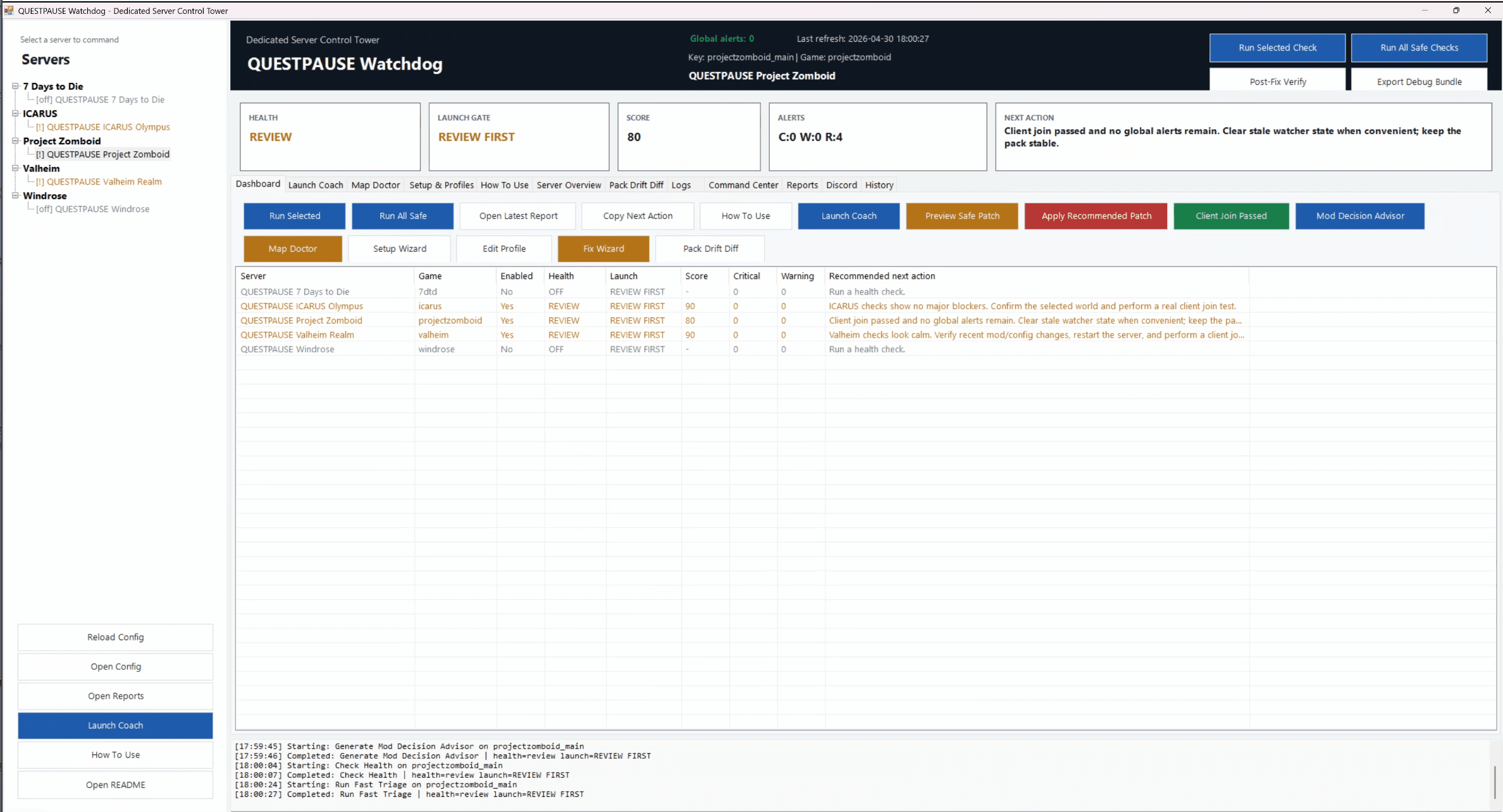Click the Edit Profile button

click(x=504, y=249)
